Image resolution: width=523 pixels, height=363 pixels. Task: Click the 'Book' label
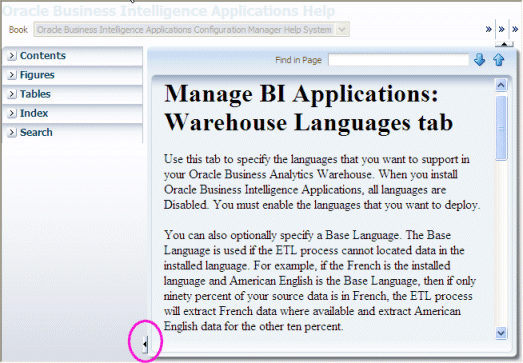18,30
